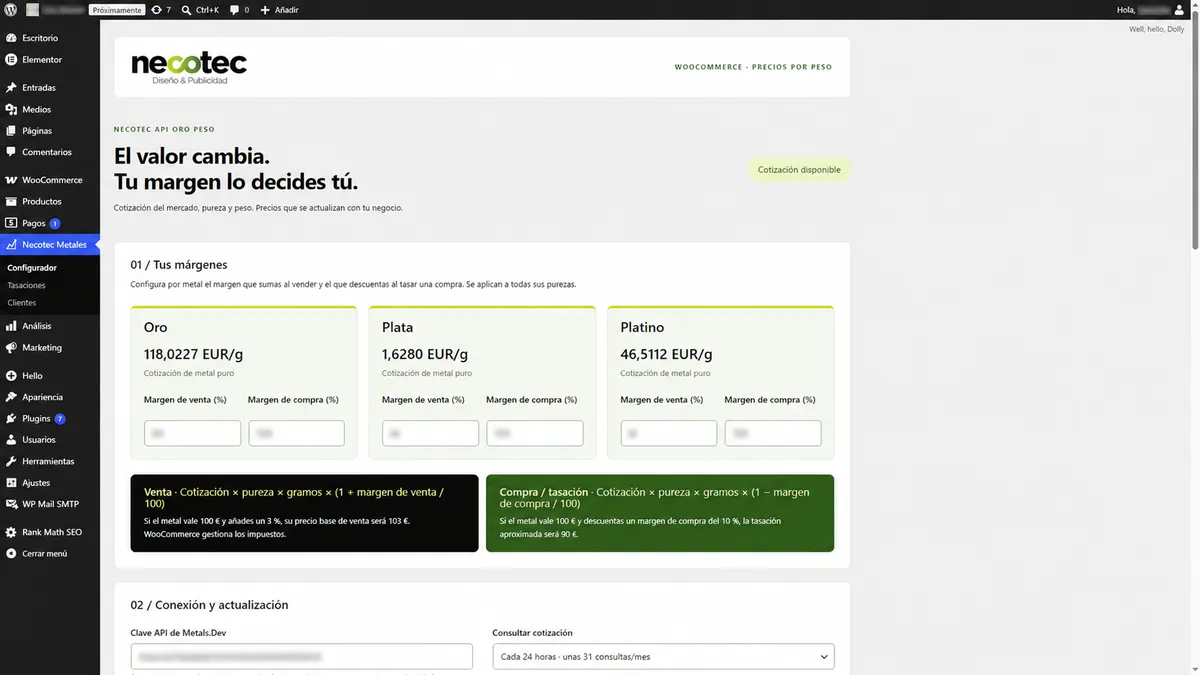Focus the Oro Margen de compra field
Viewport: 1200px width, 675px height.
point(296,433)
